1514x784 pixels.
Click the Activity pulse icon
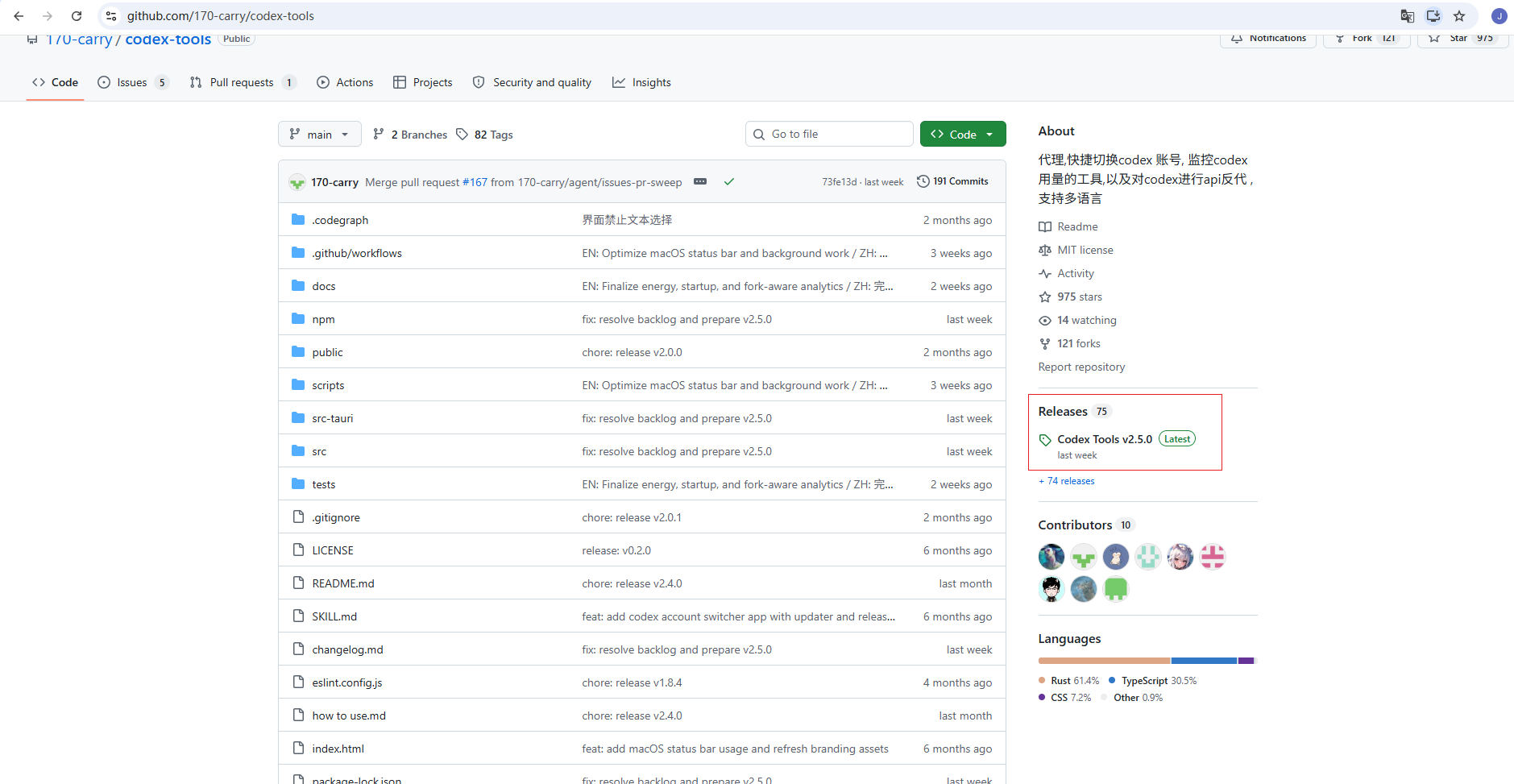click(x=1045, y=274)
